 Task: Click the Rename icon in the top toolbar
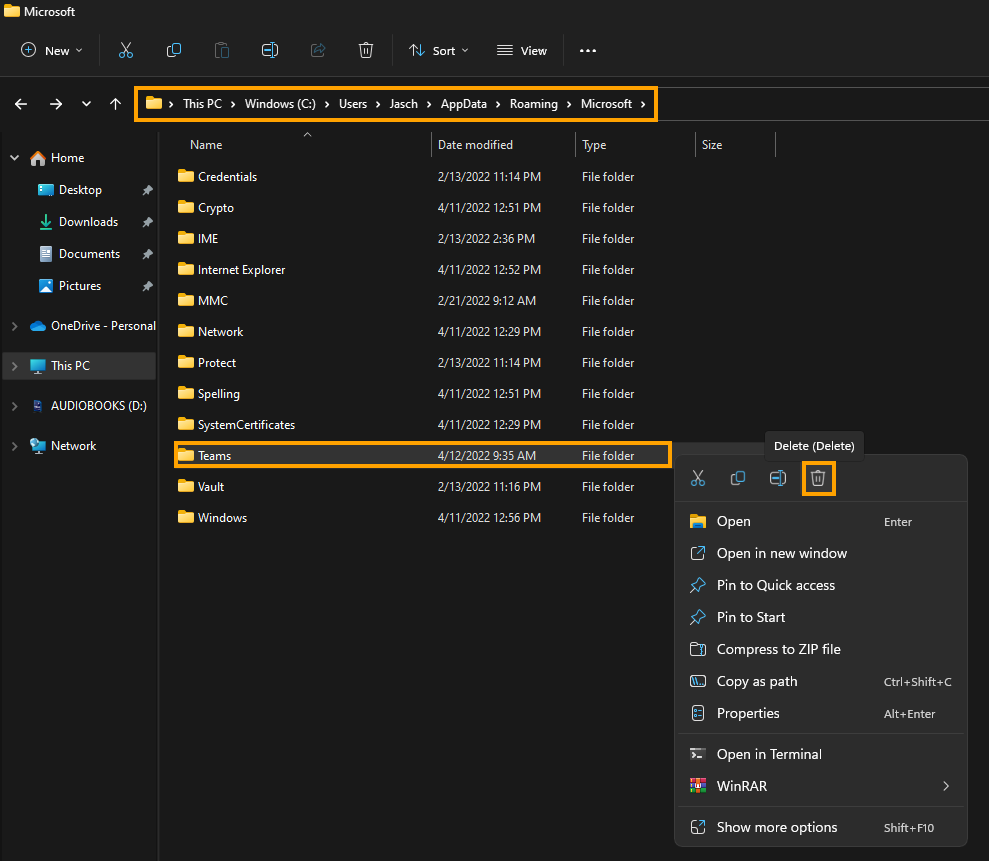[x=270, y=50]
